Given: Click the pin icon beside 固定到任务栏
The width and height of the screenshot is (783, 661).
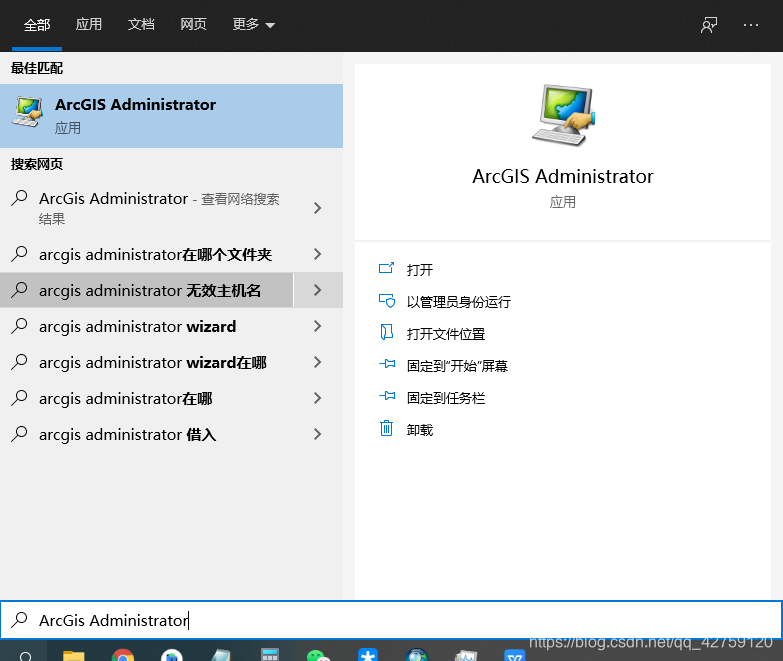Looking at the screenshot, I should [x=387, y=396].
